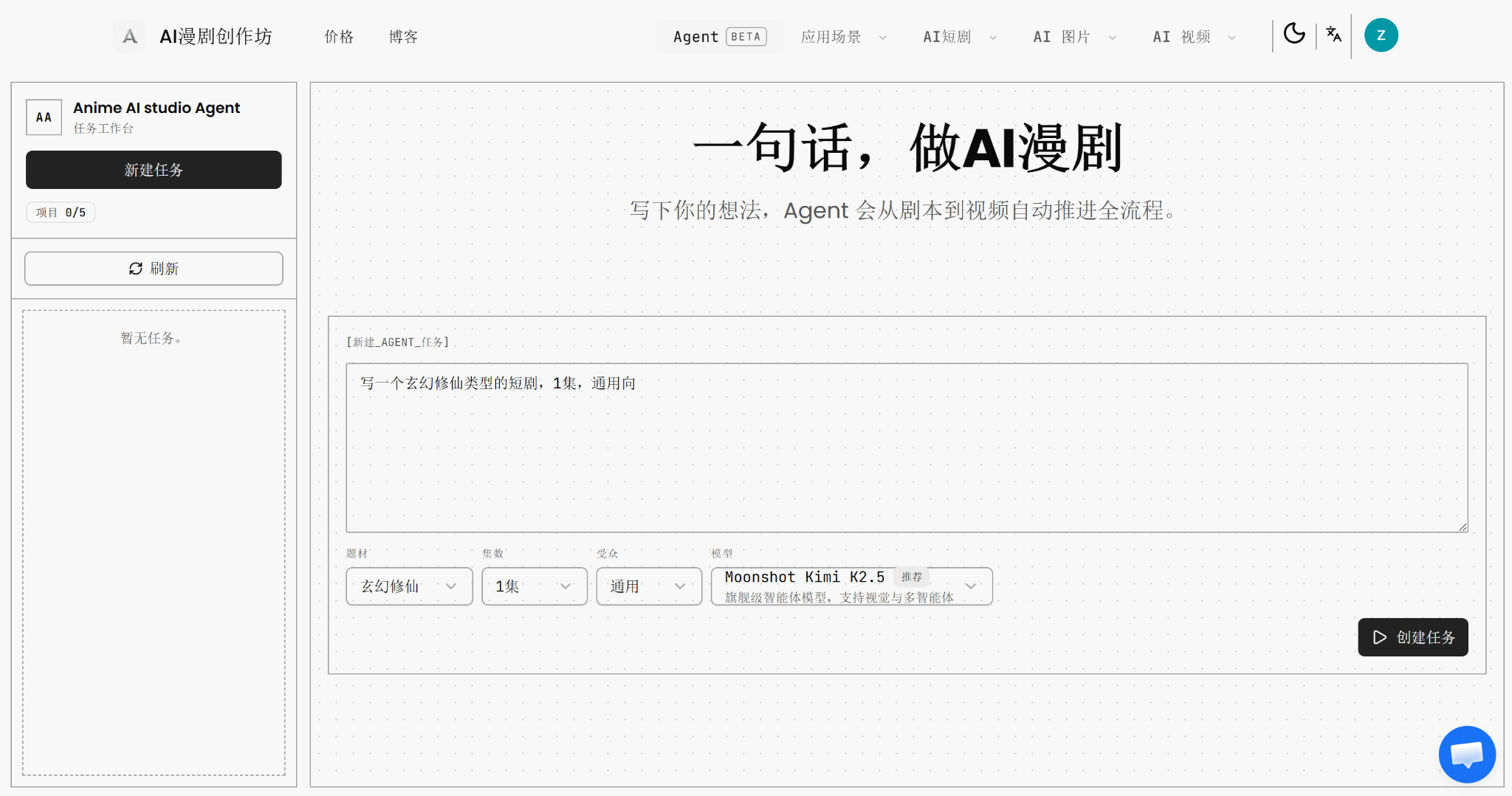Viewport: 1512px width, 796px height.
Task: Expand the 应用场景 menu
Action: point(843,37)
